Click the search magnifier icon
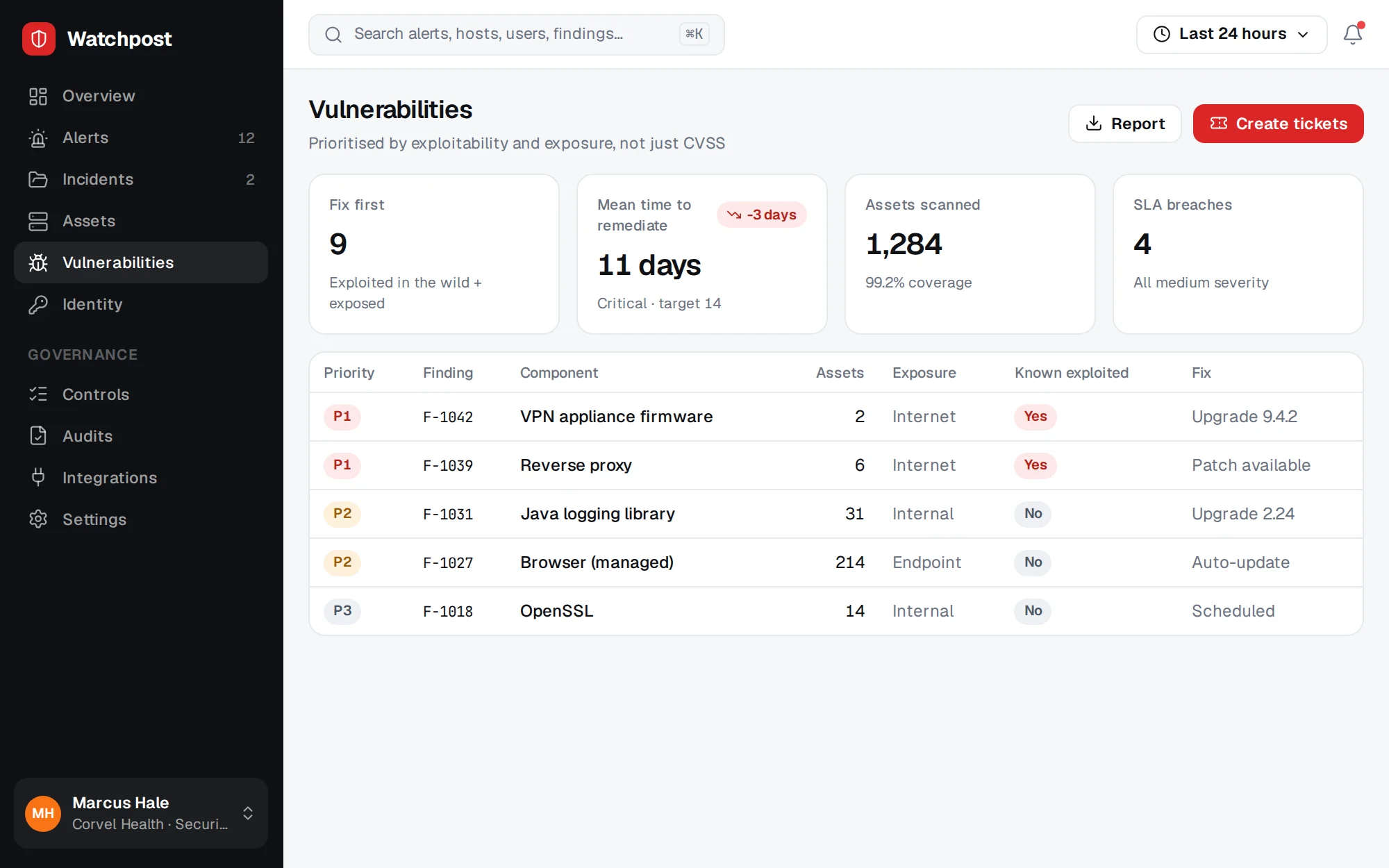Image resolution: width=1389 pixels, height=868 pixels. pyautogui.click(x=333, y=34)
